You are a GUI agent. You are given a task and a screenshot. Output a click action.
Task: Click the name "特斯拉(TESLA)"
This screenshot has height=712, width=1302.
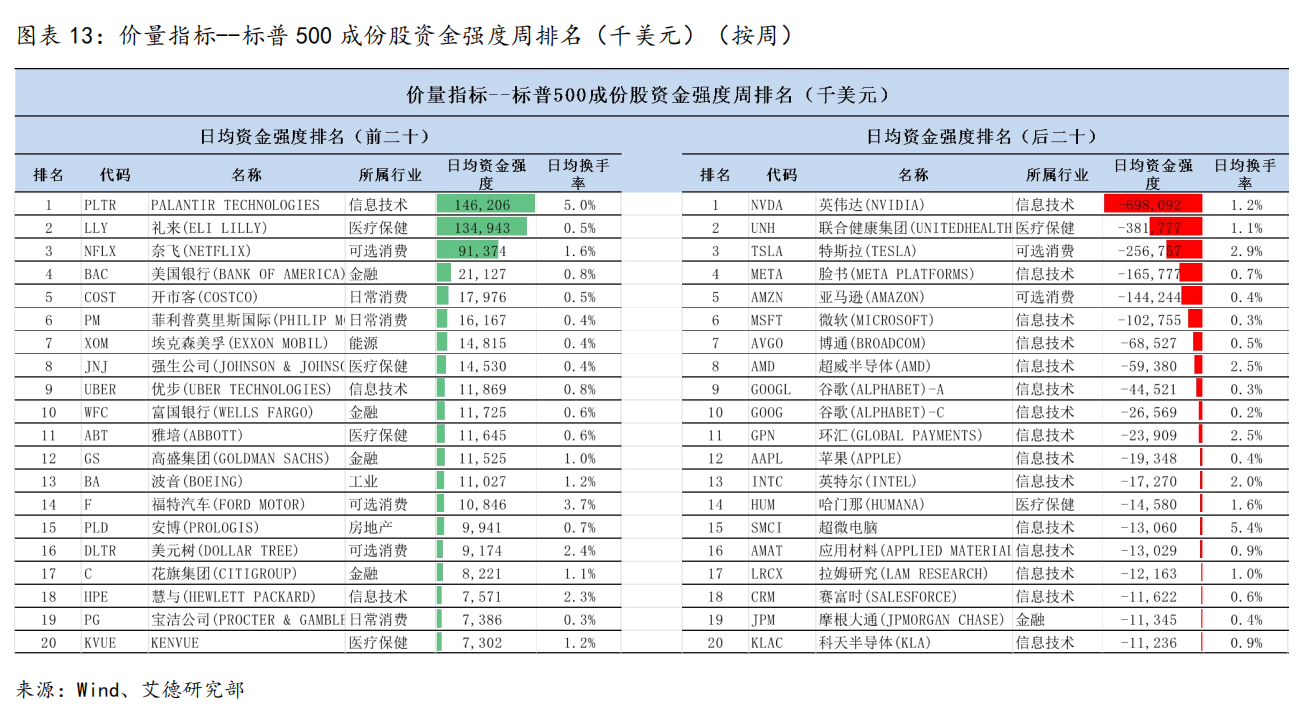pos(867,251)
